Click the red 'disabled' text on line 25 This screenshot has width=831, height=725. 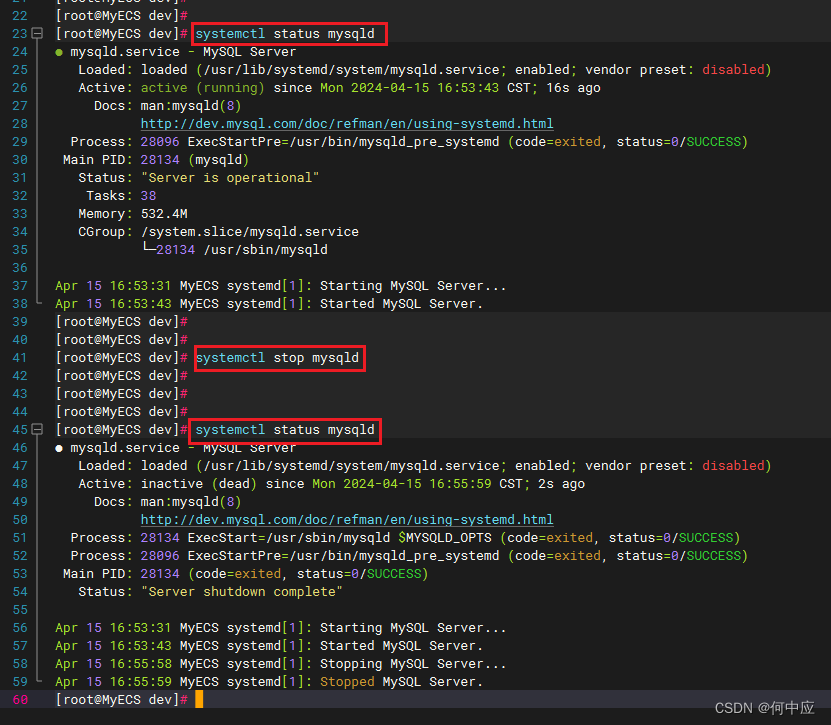[733, 69]
